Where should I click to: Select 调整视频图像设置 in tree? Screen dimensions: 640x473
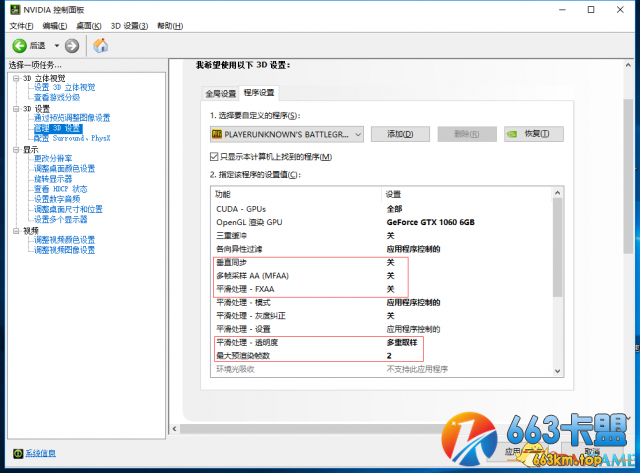[64, 250]
